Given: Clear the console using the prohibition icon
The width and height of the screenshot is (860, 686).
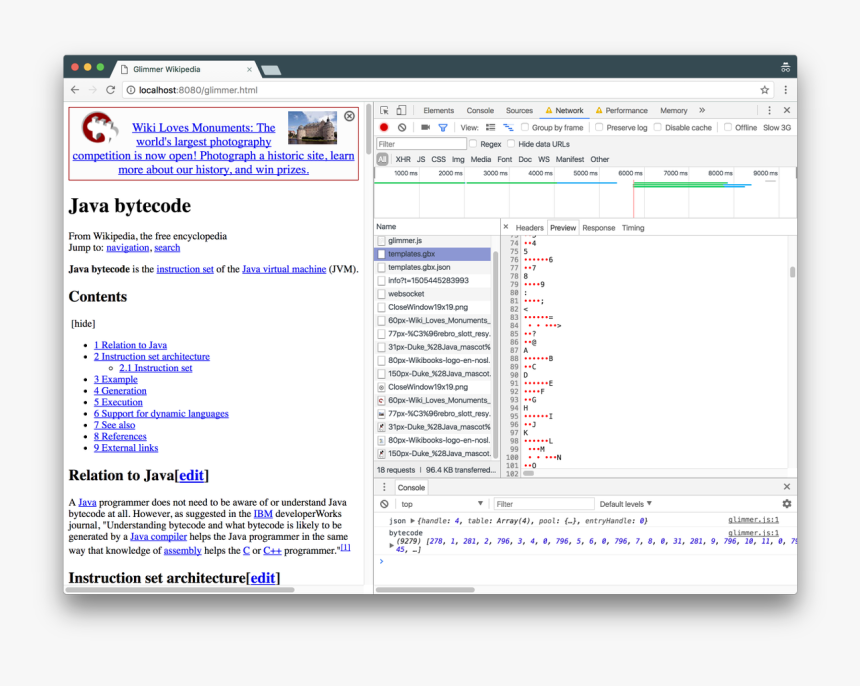Looking at the screenshot, I should point(383,503).
